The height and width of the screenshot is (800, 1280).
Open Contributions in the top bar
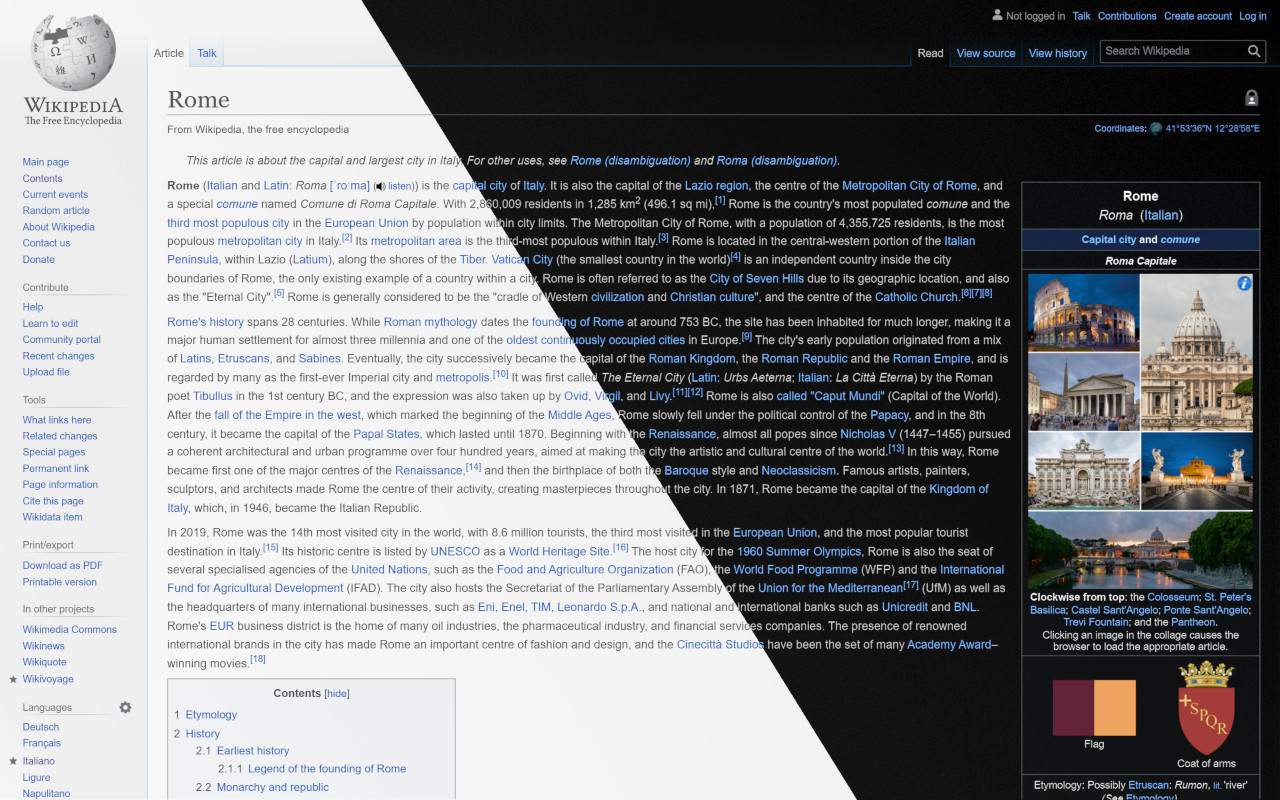[1127, 16]
